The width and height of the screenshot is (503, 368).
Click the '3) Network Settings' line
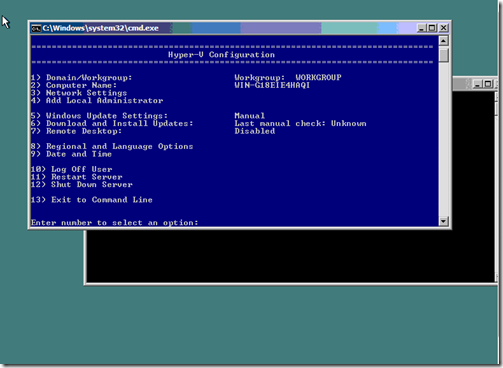tap(79, 93)
